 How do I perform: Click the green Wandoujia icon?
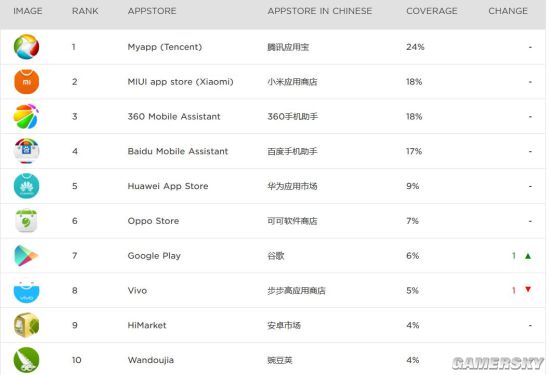[x=26, y=360]
